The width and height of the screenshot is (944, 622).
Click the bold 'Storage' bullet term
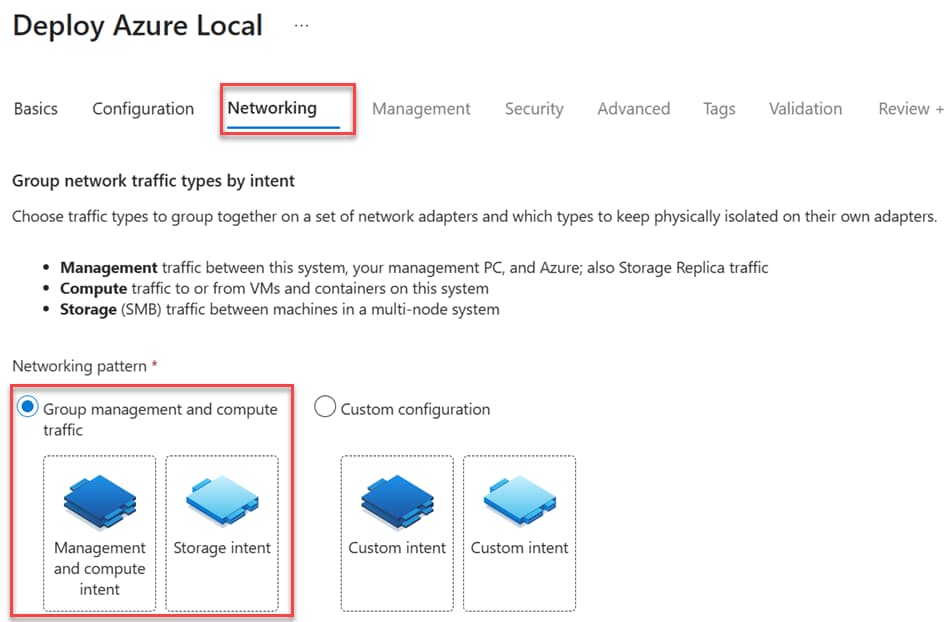(88, 309)
